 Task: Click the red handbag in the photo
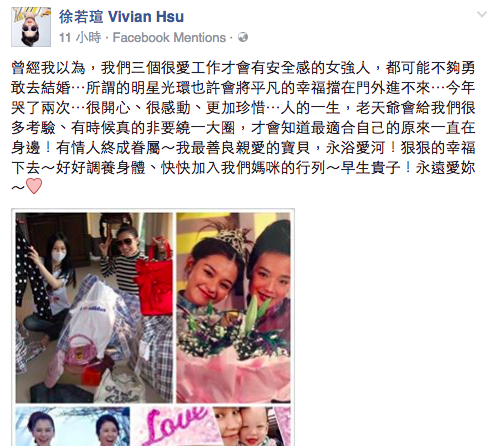(154, 277)
